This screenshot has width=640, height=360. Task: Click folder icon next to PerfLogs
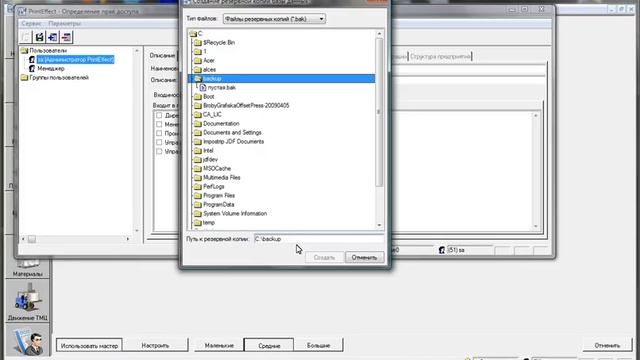point(198,186)
